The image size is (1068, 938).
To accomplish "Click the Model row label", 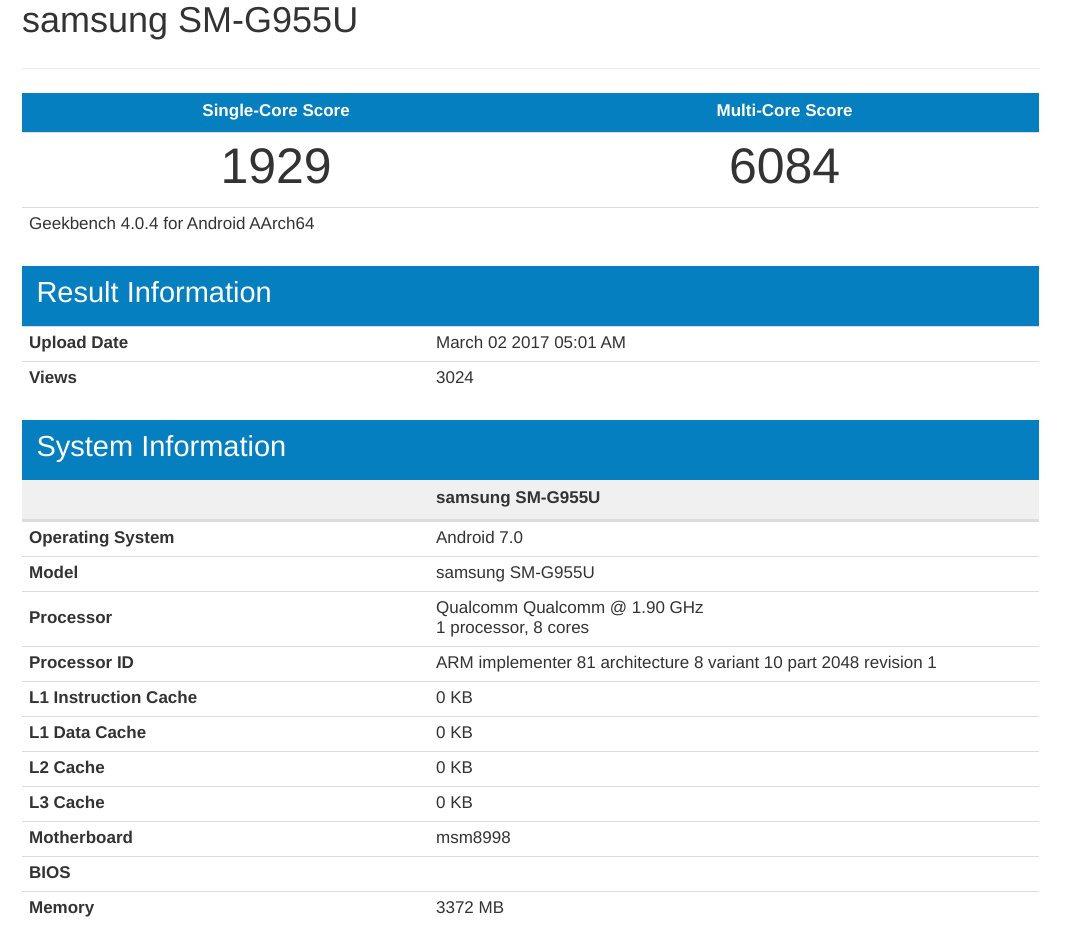I will coord(53,572).
